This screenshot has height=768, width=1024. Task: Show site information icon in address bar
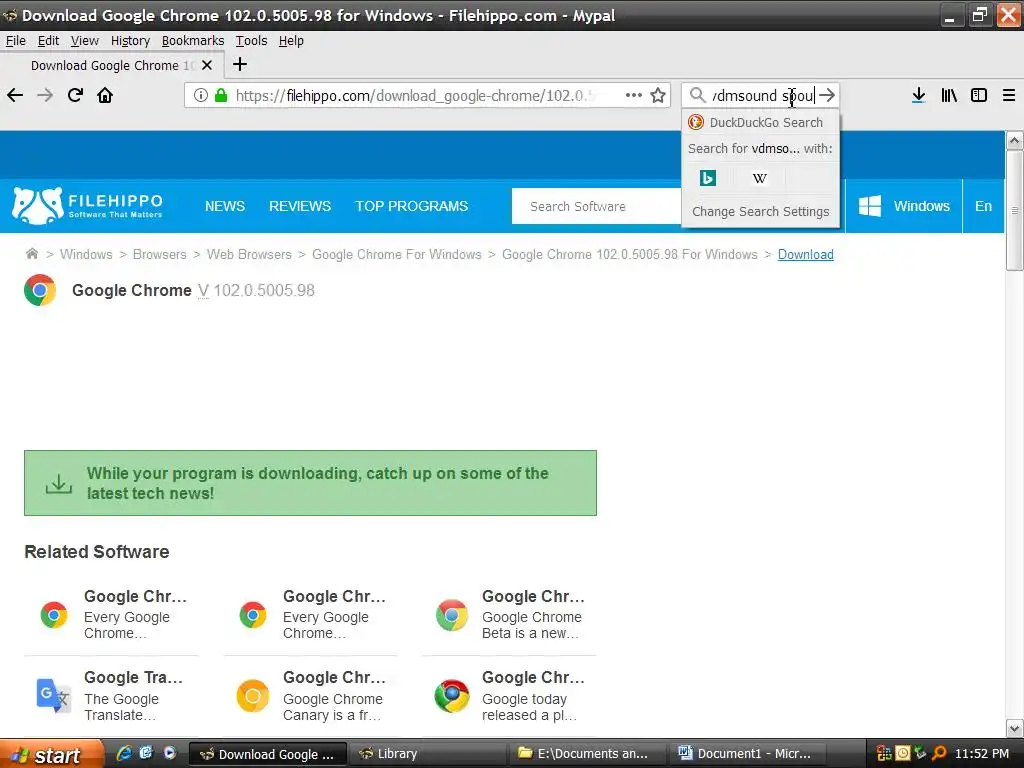pyautogui.click(x=200, y=95)
